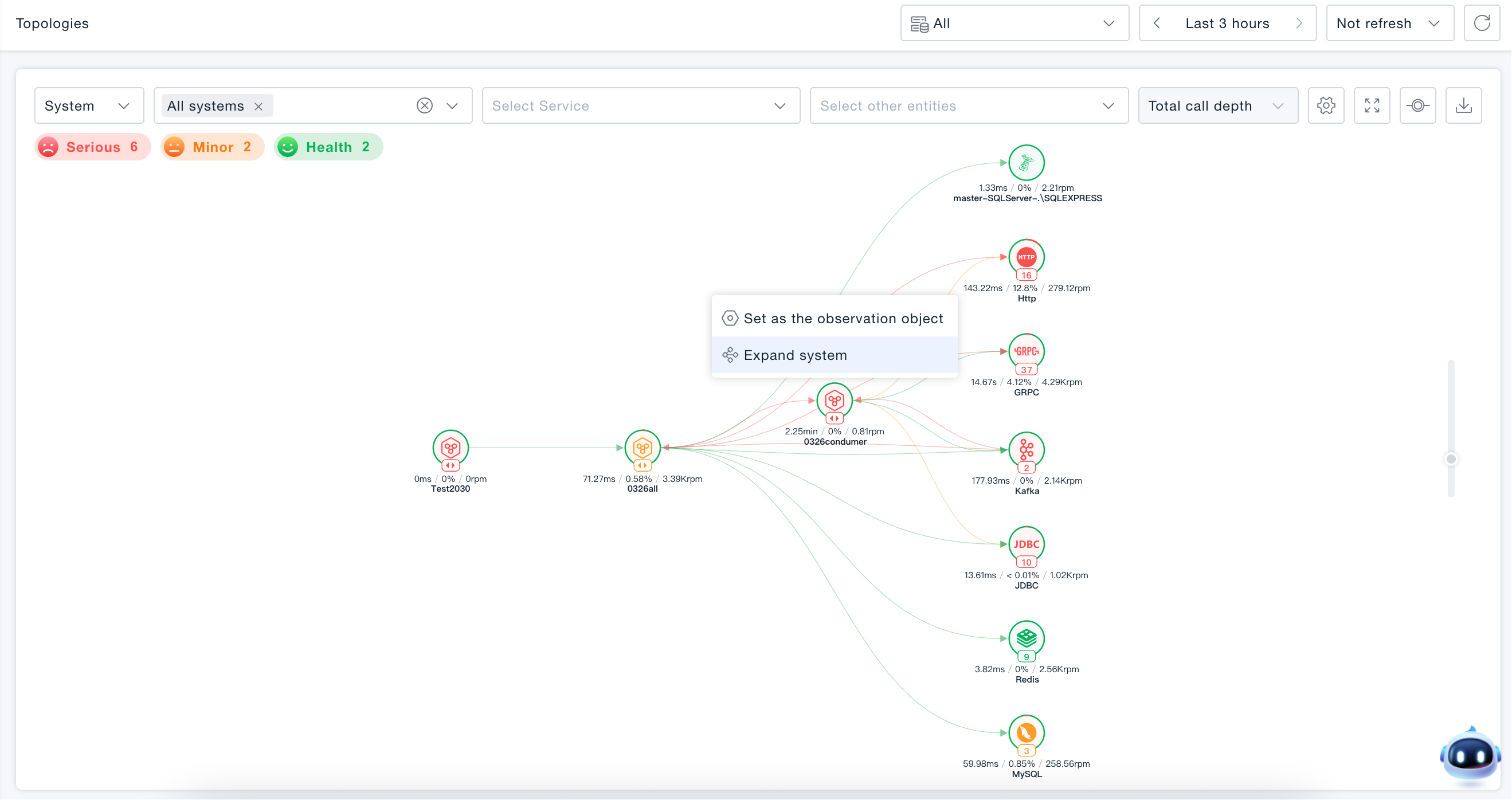
Task: Click the fullscreen expand icon
Action: pyautogui.click(x=1372, y=105)
